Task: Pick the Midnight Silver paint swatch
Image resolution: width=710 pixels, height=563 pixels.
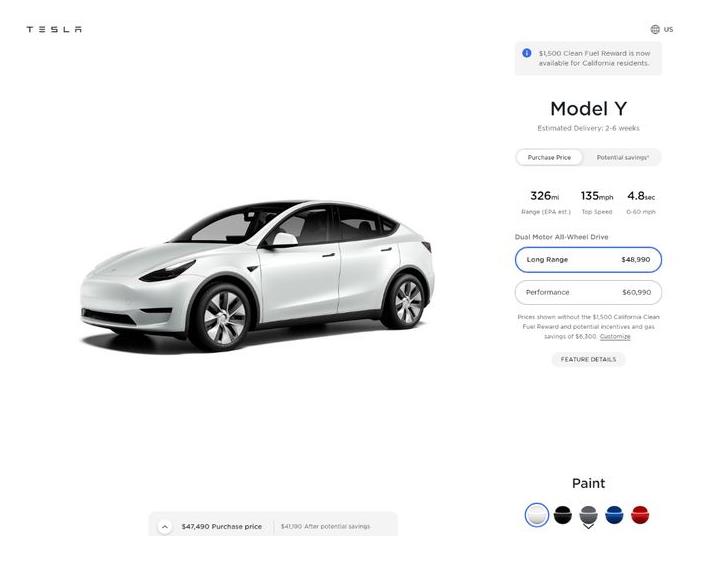Action: click(x=589, y=515)
